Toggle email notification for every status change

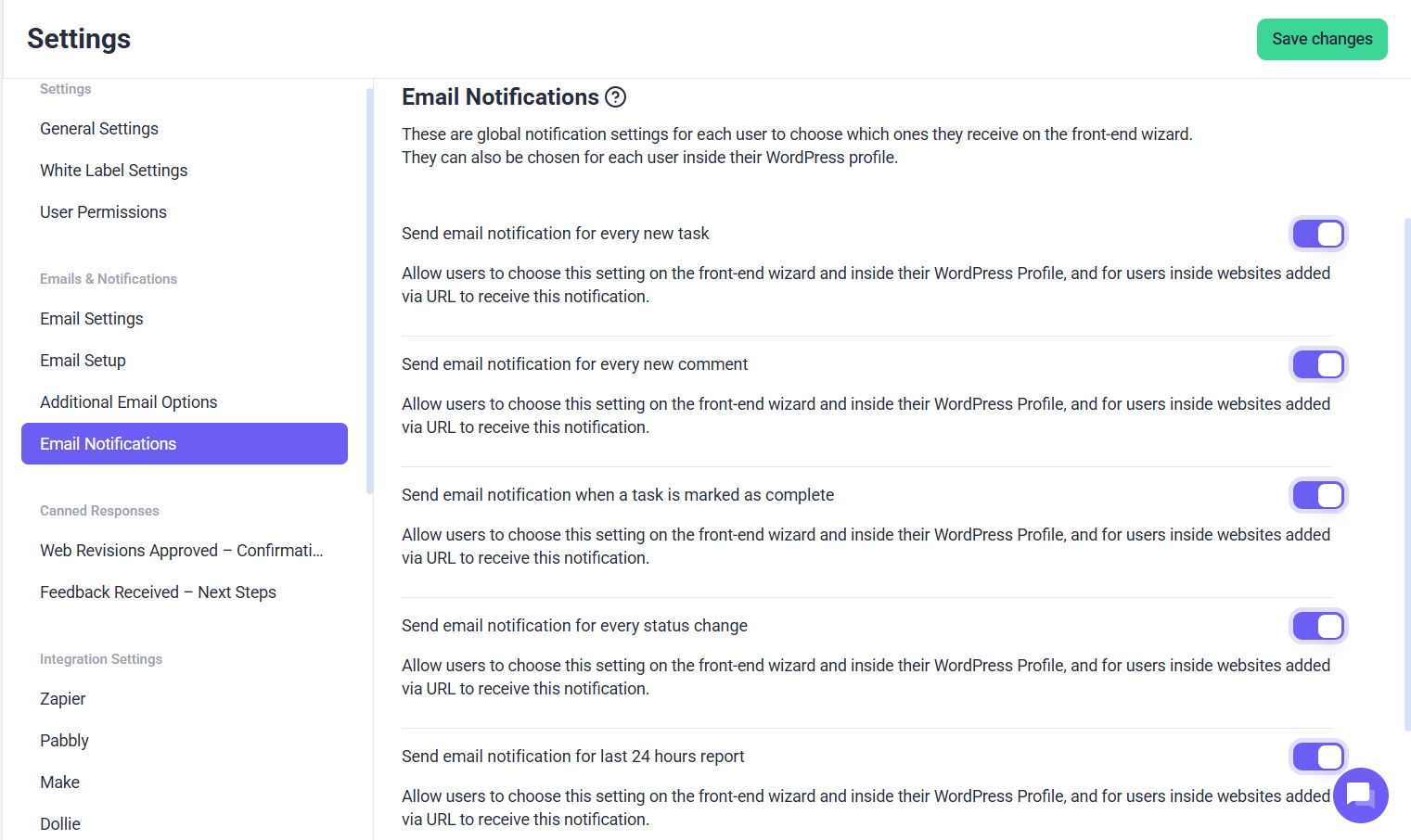click(x=1318, y=626)
